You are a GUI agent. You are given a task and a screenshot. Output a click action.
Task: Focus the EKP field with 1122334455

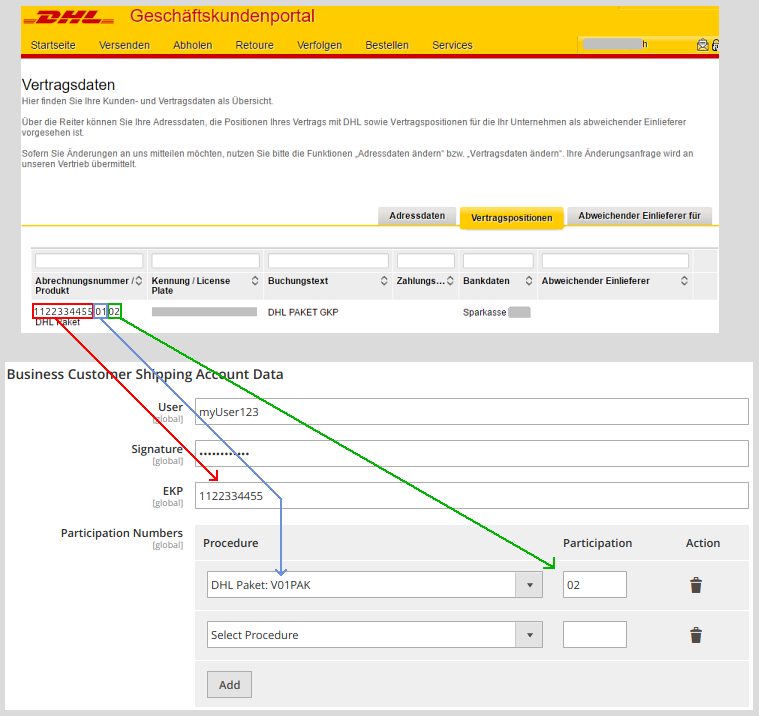472,496
